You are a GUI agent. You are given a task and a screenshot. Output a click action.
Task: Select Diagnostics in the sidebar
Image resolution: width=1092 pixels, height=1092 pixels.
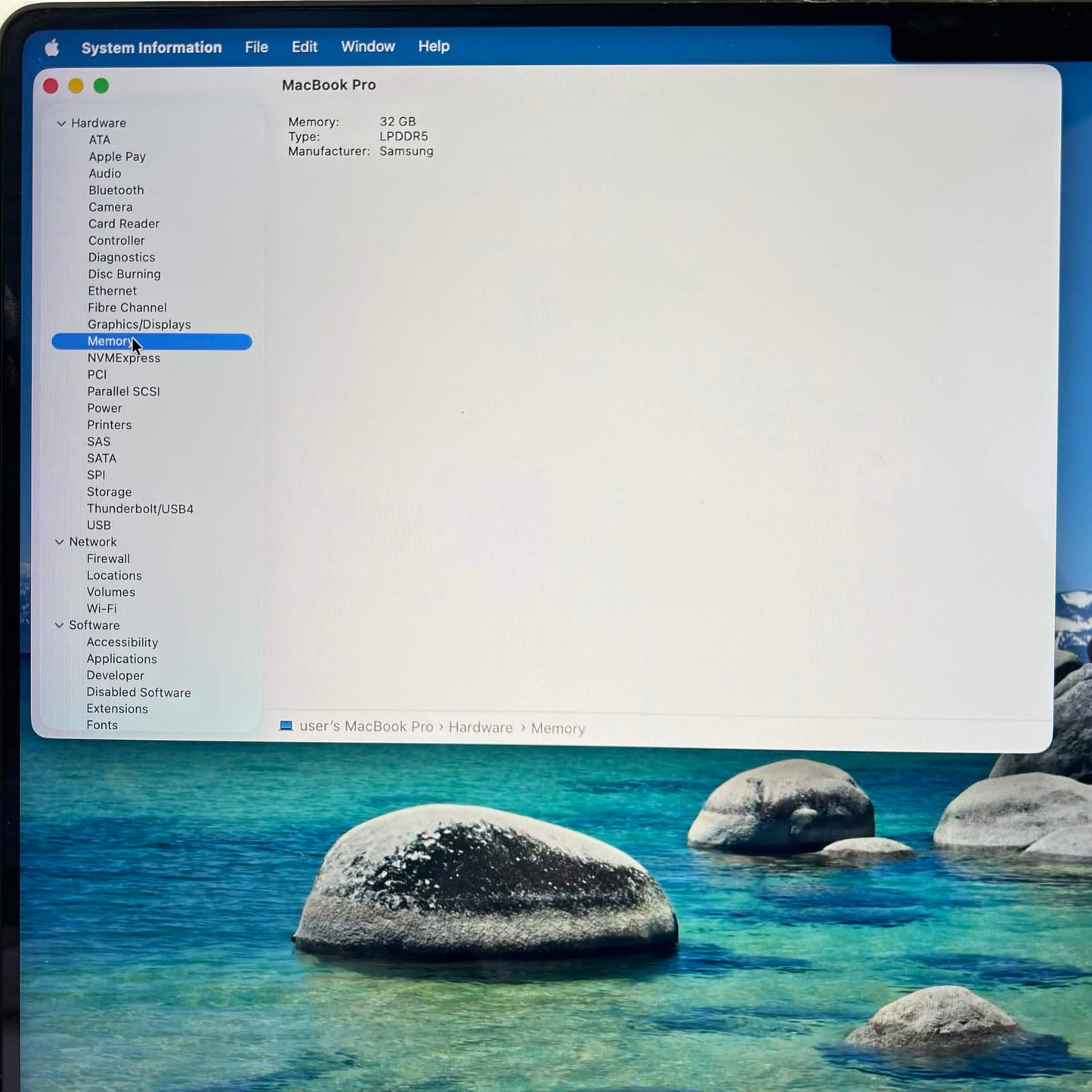tap(122, 257)
